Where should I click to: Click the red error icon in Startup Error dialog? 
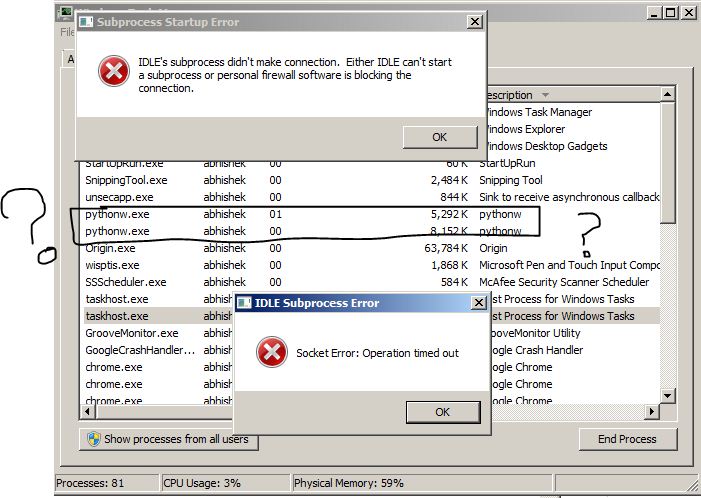(114, 71)
